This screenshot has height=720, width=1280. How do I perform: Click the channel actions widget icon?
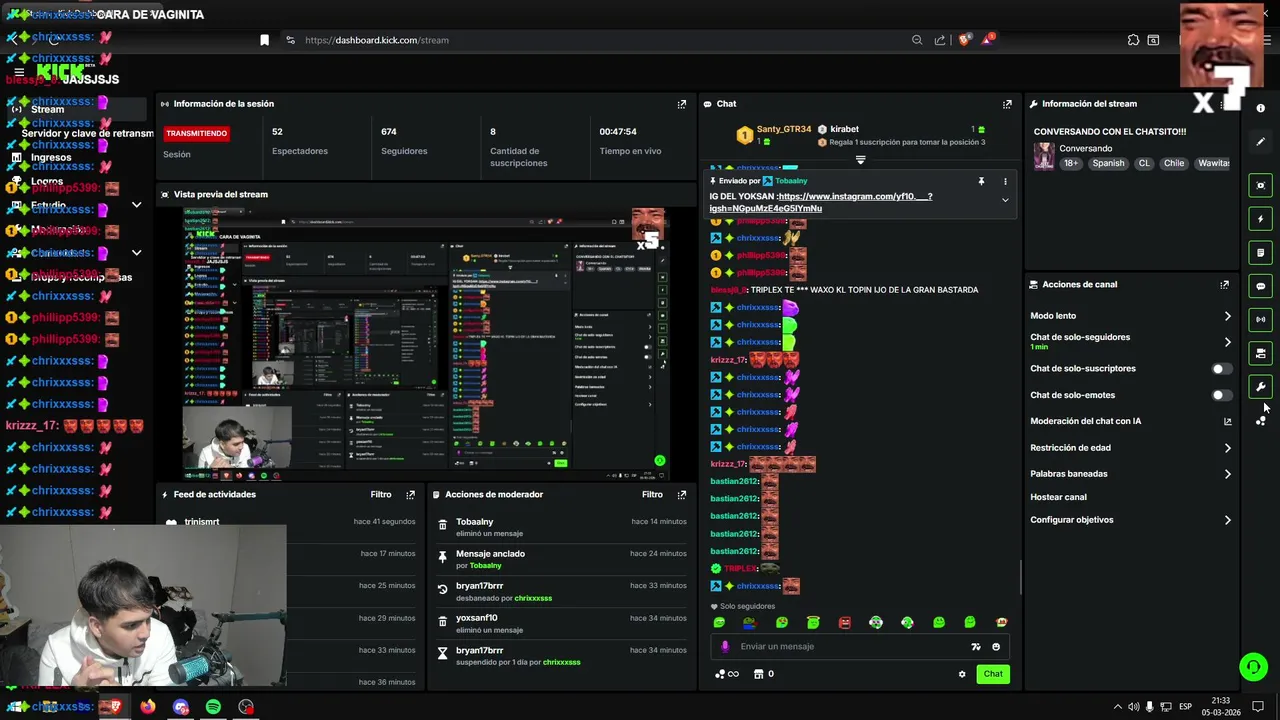point(1260,353)
